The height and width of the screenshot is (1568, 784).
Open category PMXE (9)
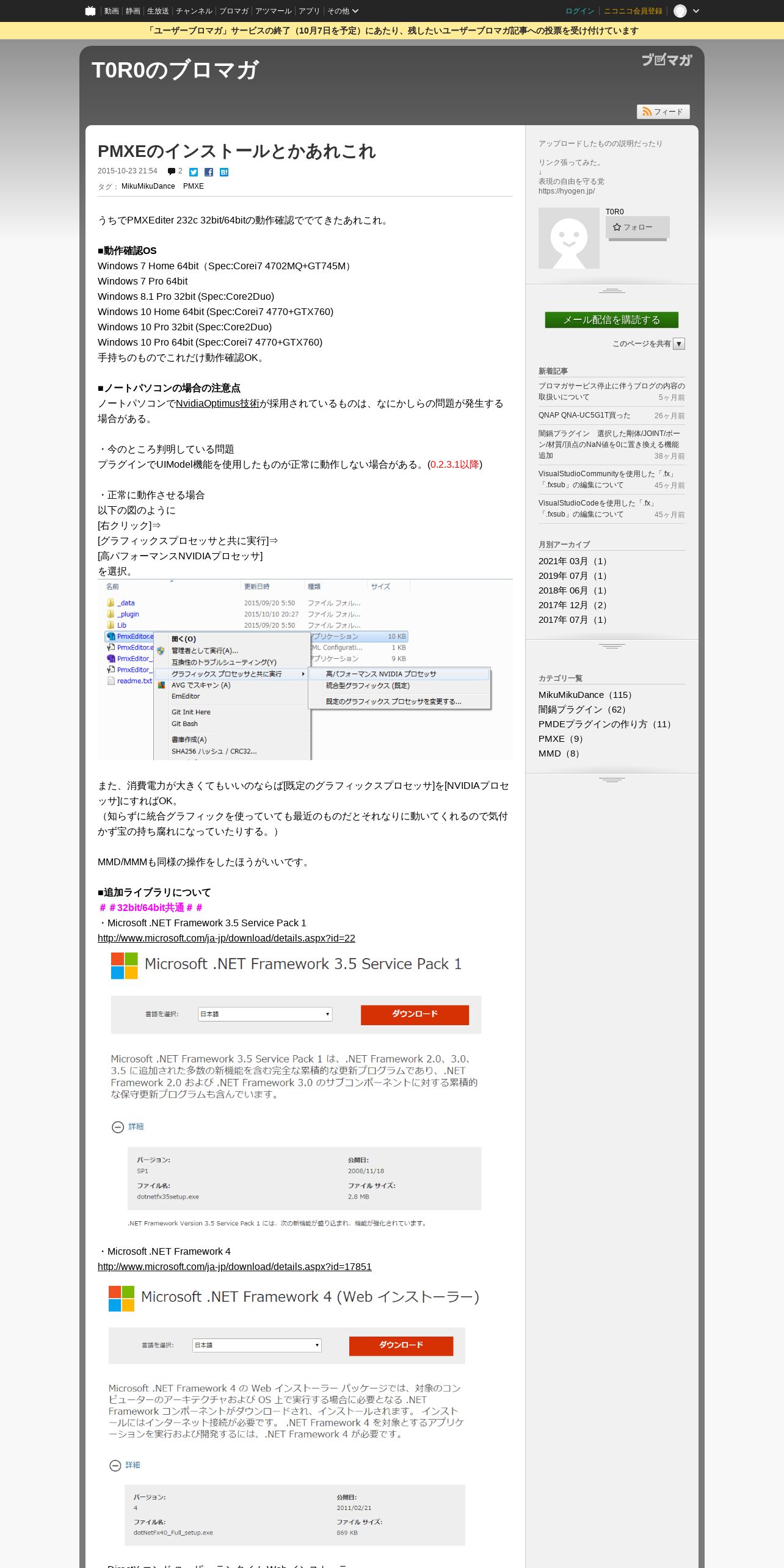coord(561,739)
